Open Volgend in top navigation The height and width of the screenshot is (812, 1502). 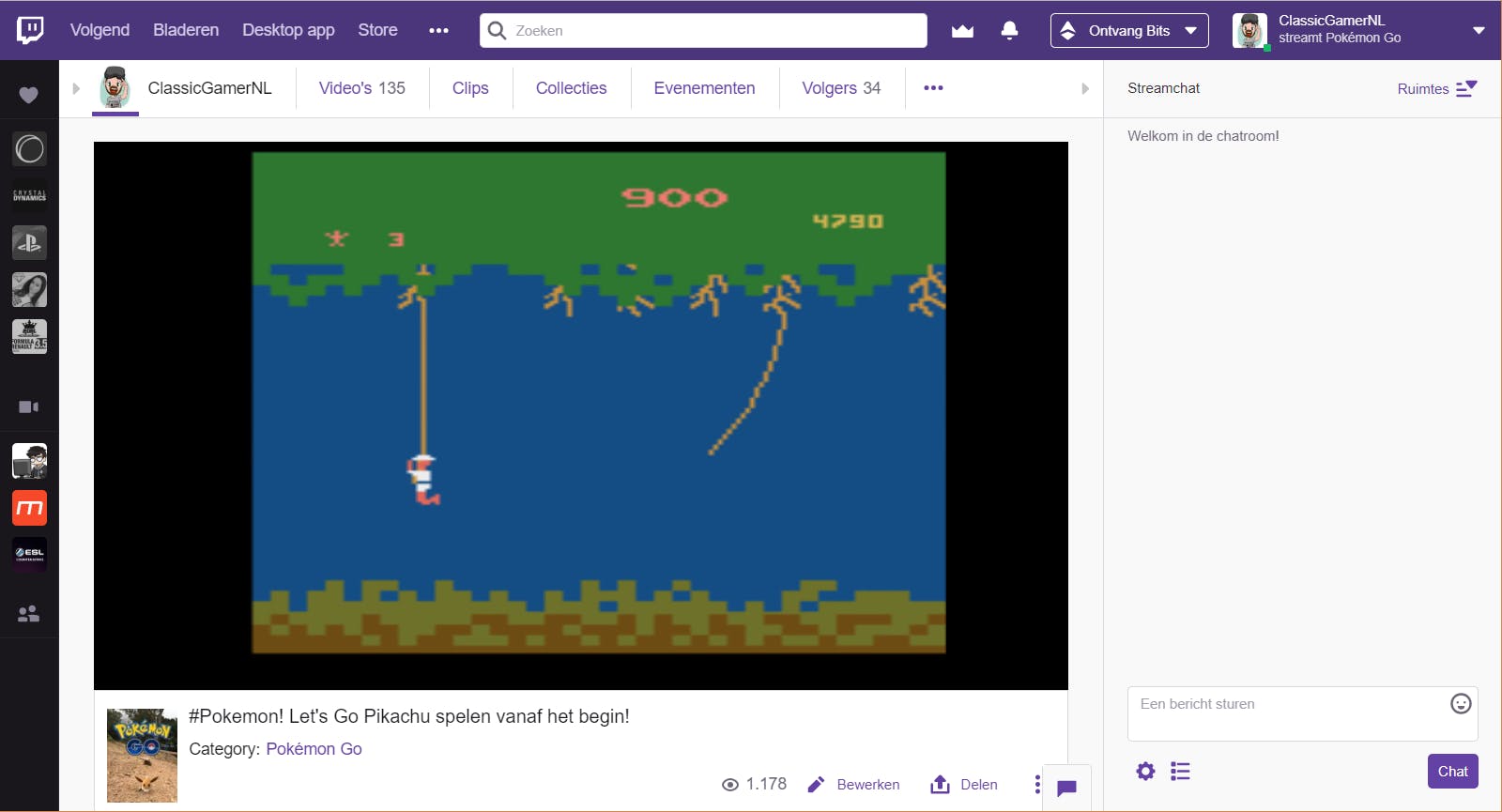coord(100,30)
